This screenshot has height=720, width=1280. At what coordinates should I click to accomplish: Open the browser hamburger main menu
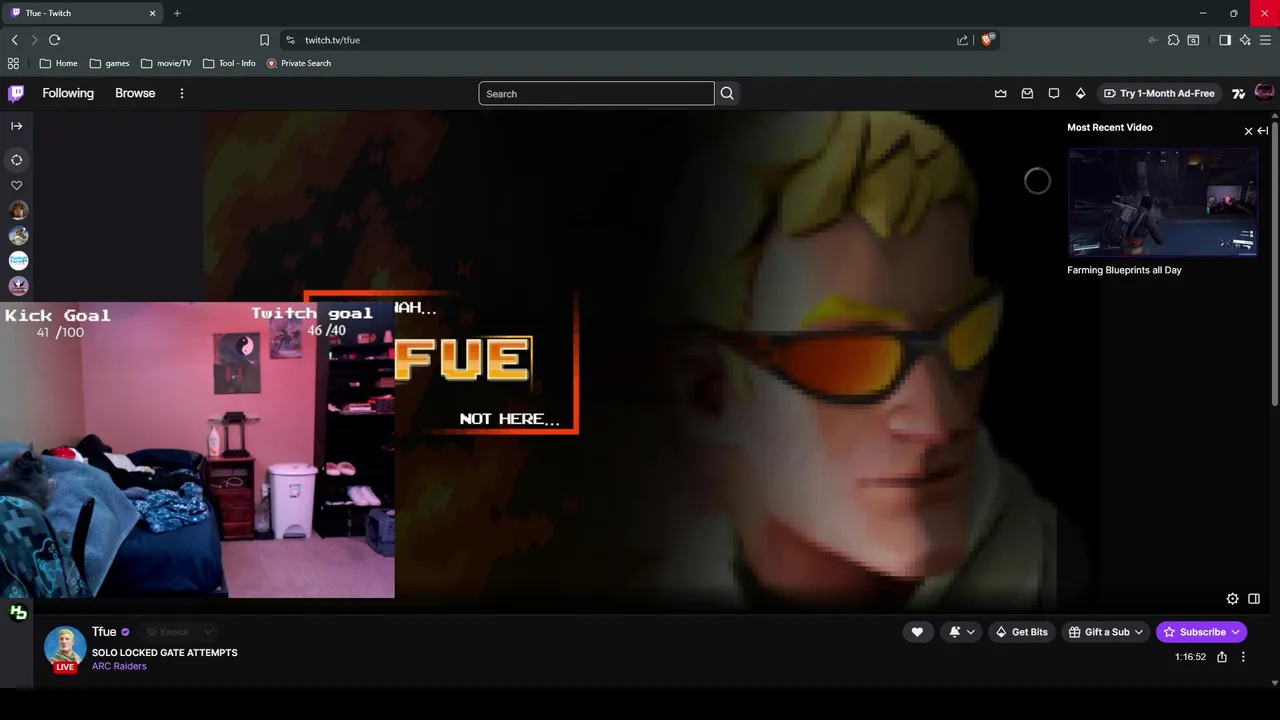coord(1265,40)
